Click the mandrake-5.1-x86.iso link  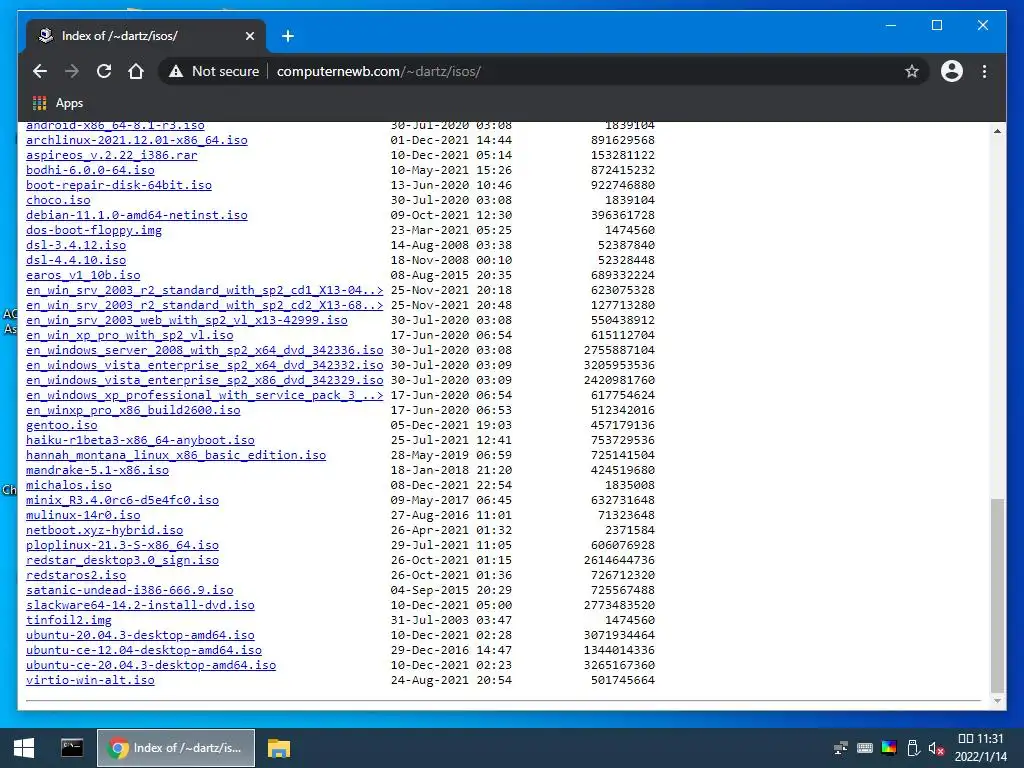click(97, 470)
